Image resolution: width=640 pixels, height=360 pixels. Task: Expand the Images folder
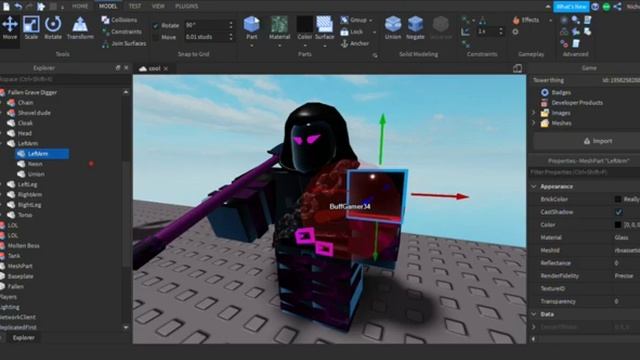point(534,113)
